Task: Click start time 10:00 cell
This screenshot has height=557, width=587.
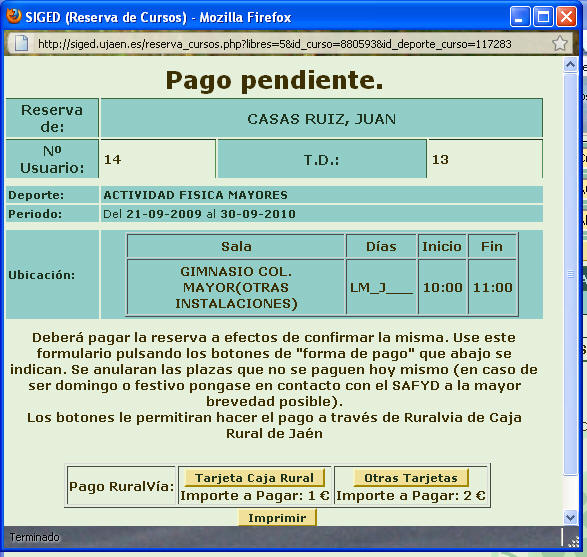Action: click(x=442, y=287)
